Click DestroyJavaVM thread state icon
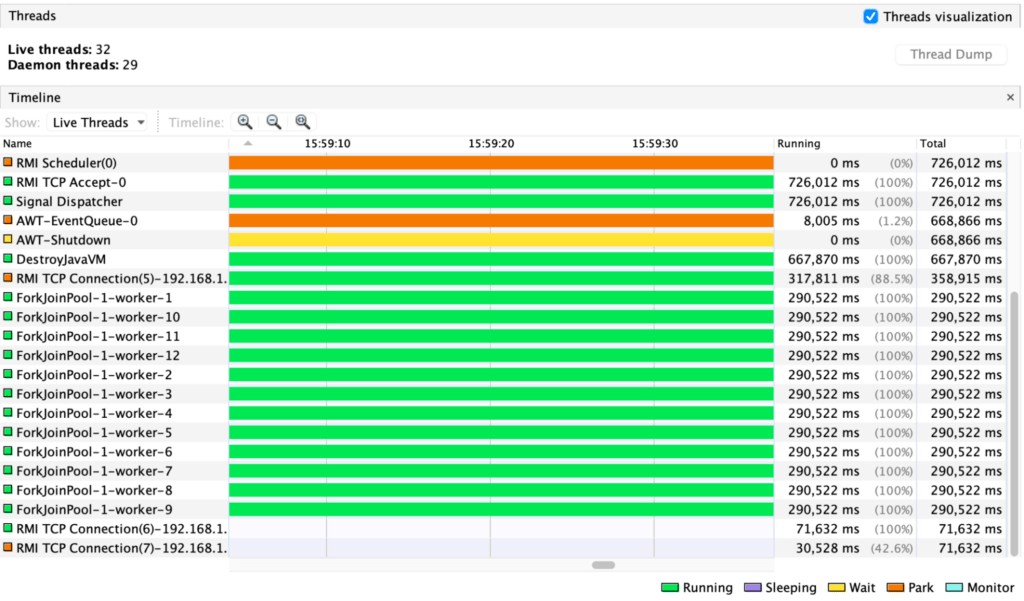Viewport: 1024px width, 601px height. tap(8, 259)
